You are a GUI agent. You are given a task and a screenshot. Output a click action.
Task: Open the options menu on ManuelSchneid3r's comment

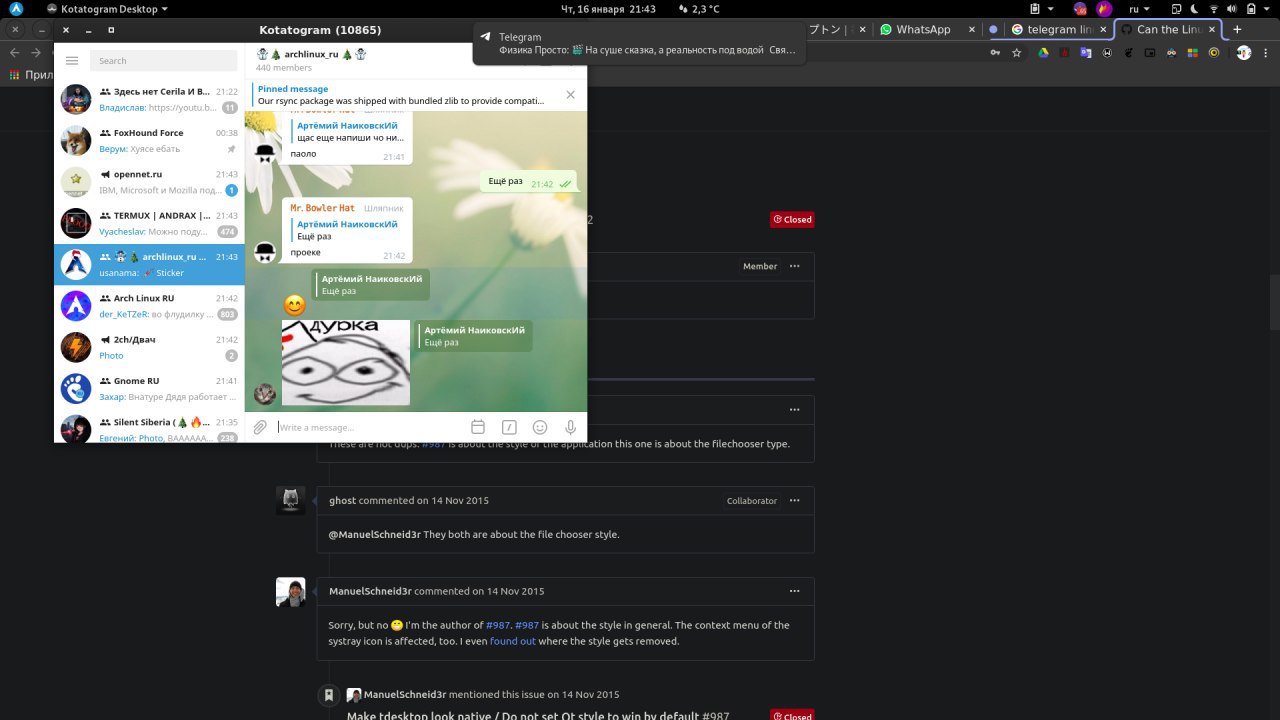point(795,591)
